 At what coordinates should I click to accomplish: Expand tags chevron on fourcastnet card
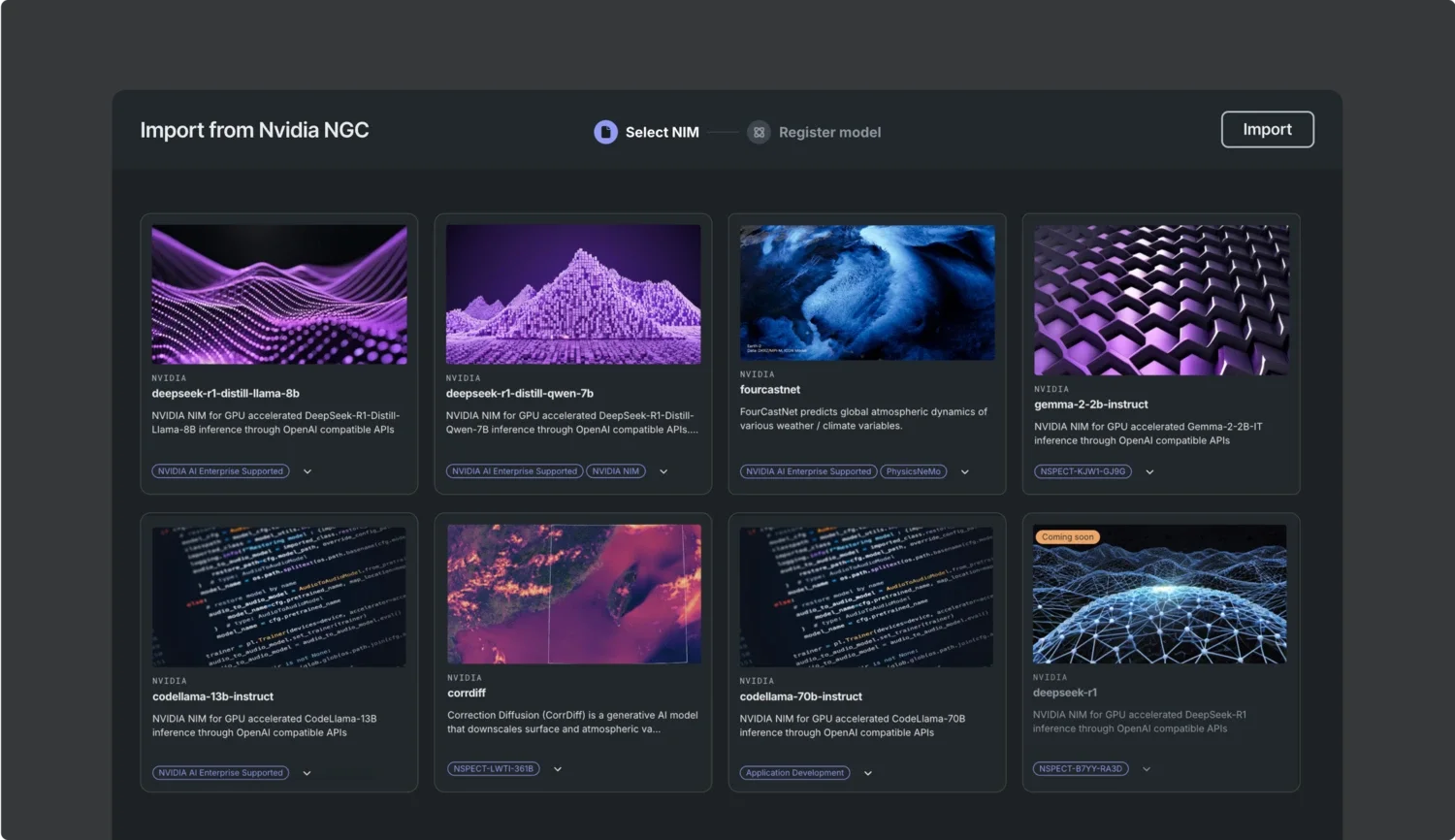click(x=965, y=471)
